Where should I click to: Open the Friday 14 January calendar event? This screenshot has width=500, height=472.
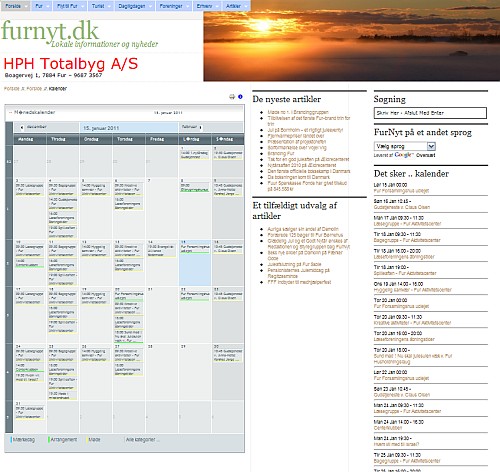[x=161, y=250]
